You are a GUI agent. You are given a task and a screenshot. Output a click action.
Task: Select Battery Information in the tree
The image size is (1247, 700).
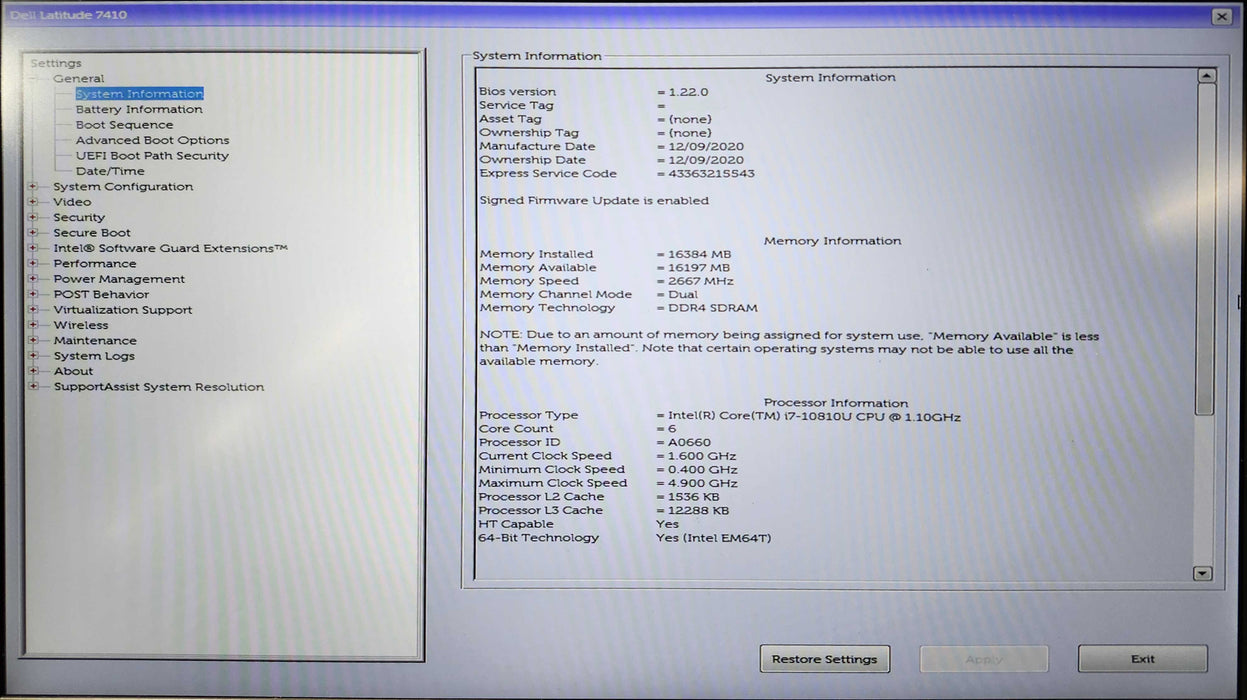[138, 110]
